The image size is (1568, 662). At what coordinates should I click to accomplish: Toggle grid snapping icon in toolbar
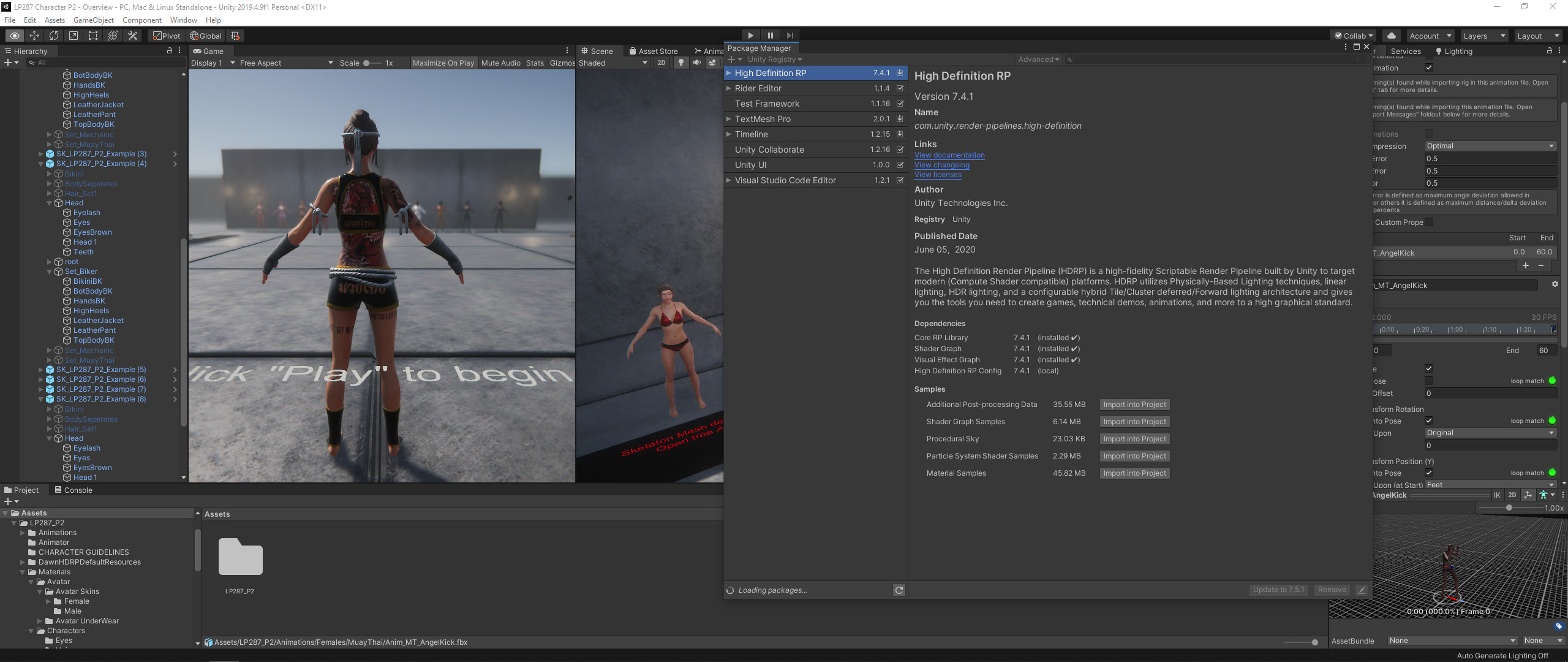tap(235, 36)
